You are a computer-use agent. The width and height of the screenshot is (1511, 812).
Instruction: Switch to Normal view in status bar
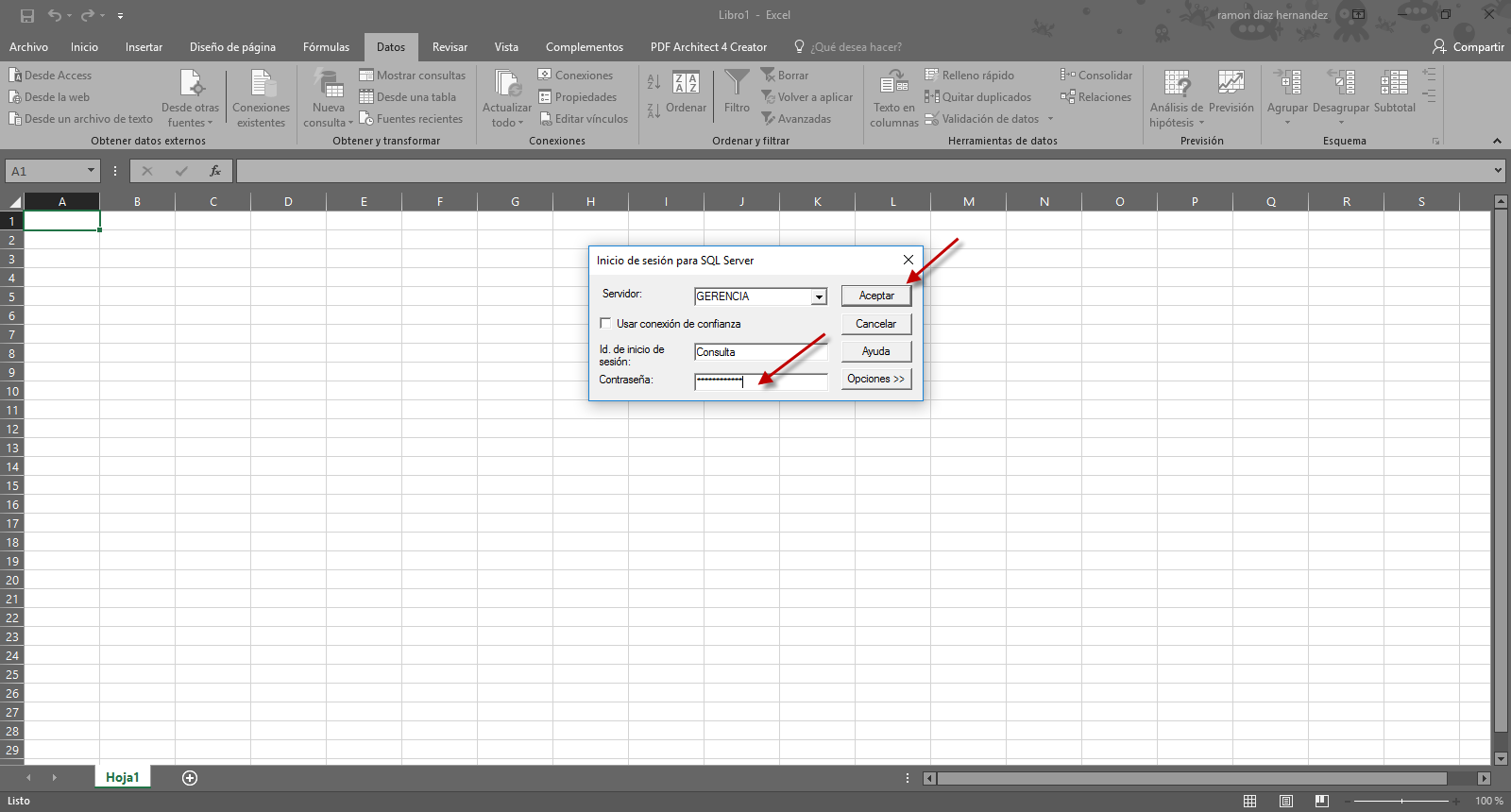1249,801
